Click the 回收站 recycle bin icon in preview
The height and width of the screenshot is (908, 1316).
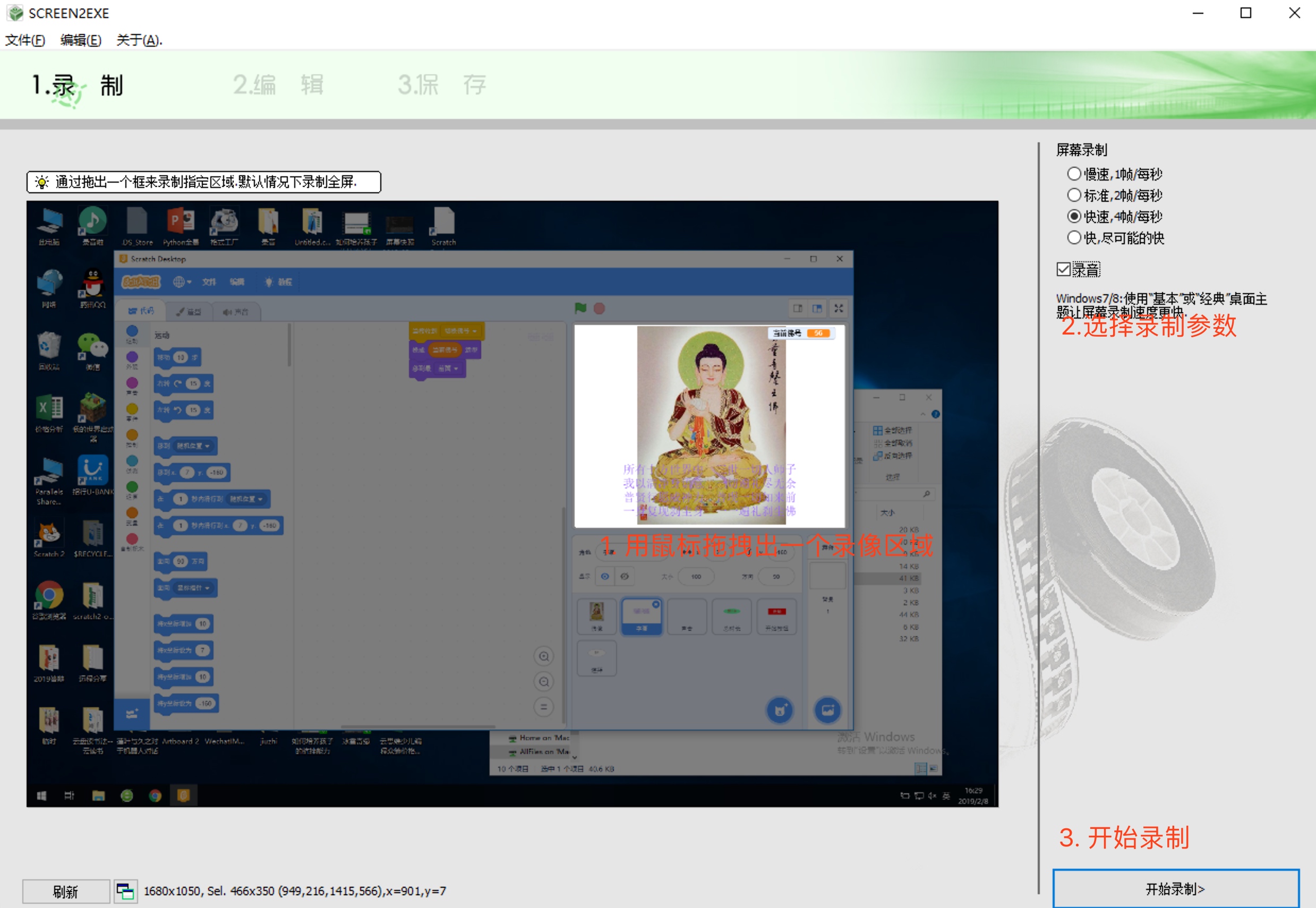49,351
